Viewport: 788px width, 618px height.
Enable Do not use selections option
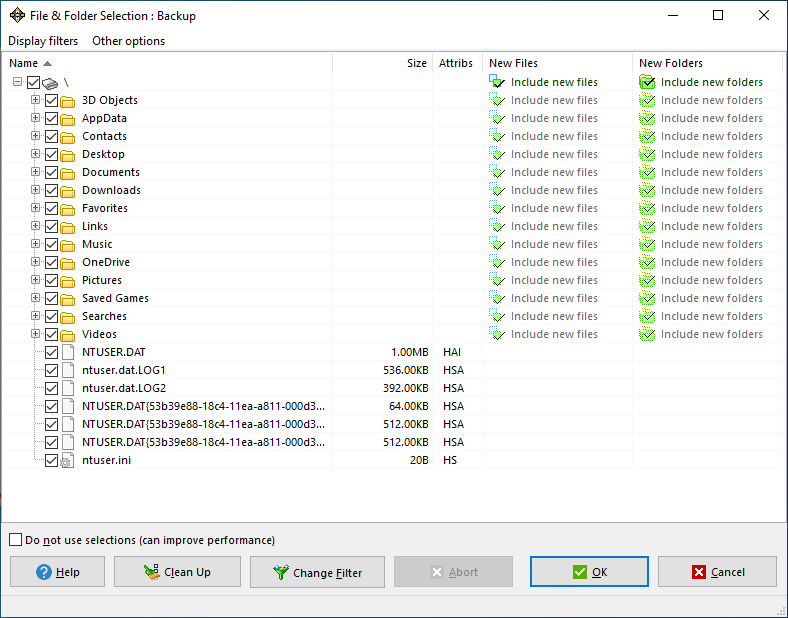15,540
